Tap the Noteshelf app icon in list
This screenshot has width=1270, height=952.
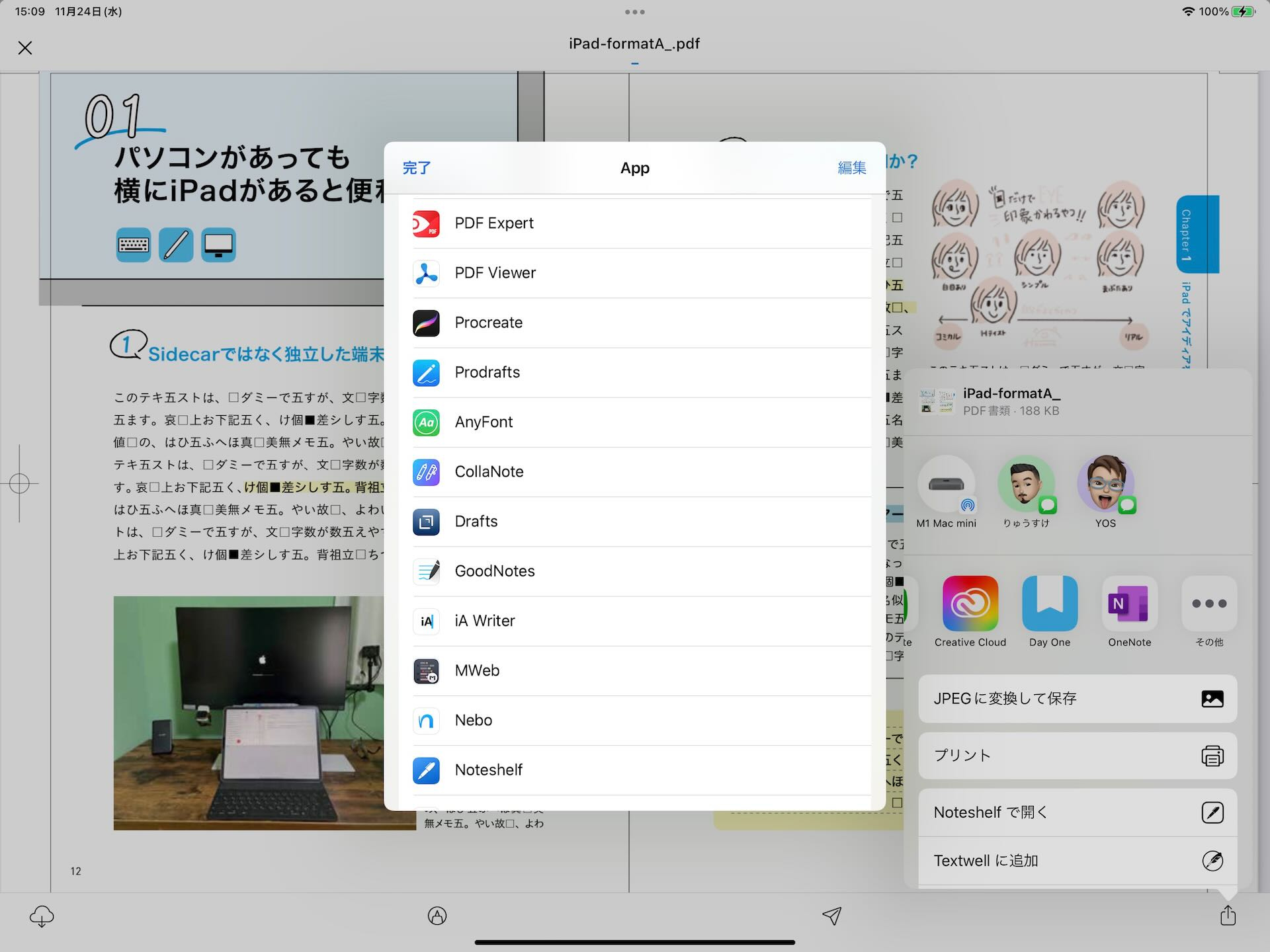[x=426, y=770]
